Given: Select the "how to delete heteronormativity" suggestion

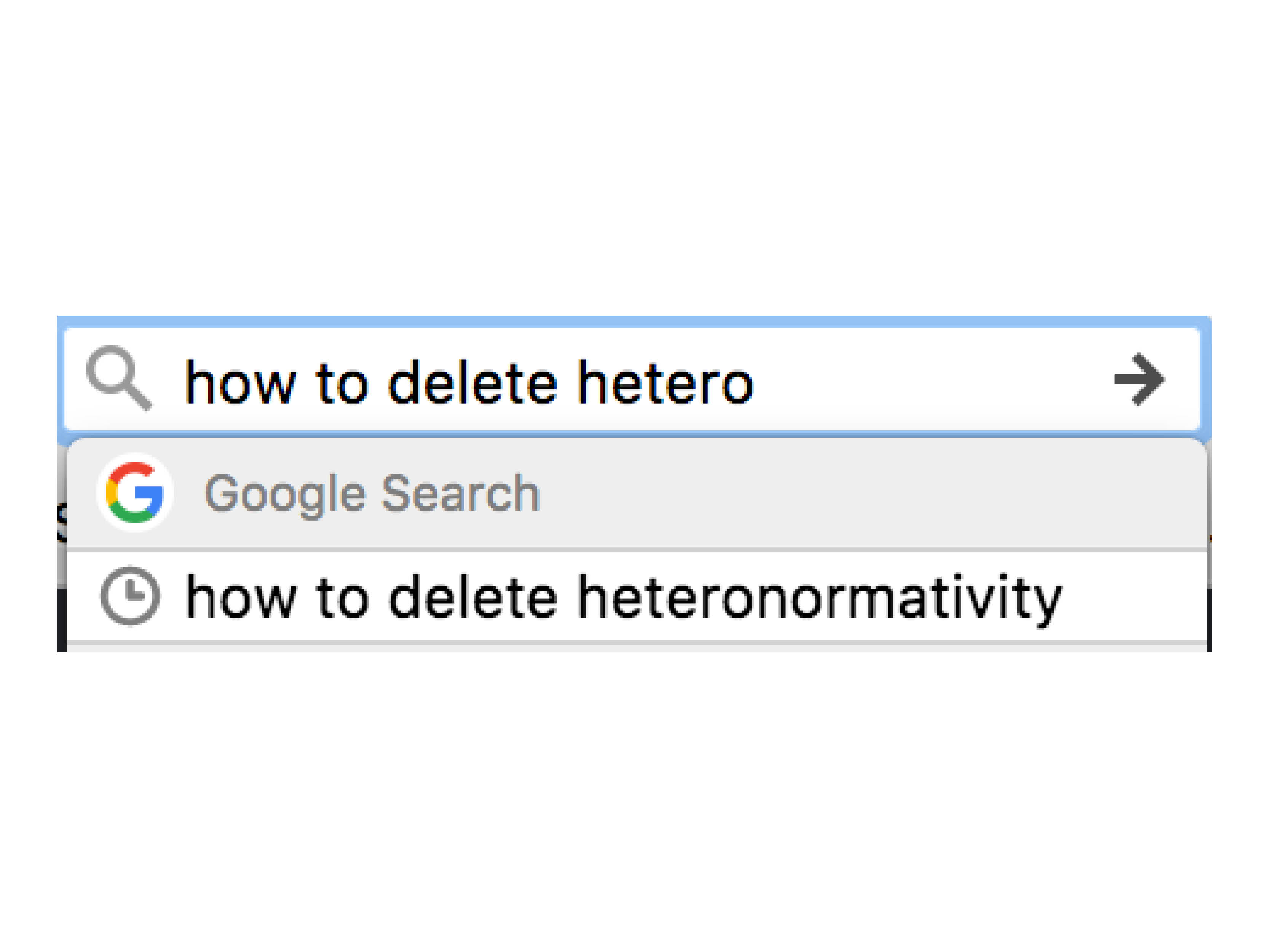Looking at the screenshot, I should [624, 597].
